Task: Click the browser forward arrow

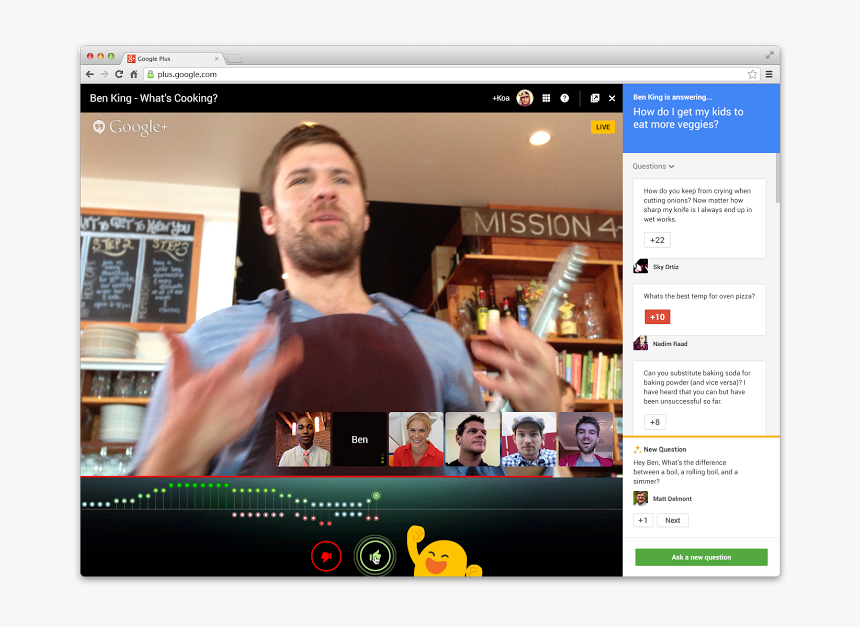Action: click(104, 74)
